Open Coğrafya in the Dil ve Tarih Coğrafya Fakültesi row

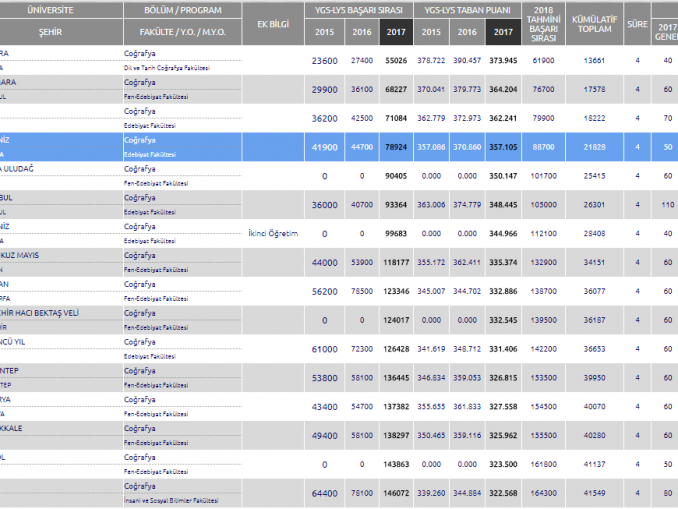click(x=139, y=54)
